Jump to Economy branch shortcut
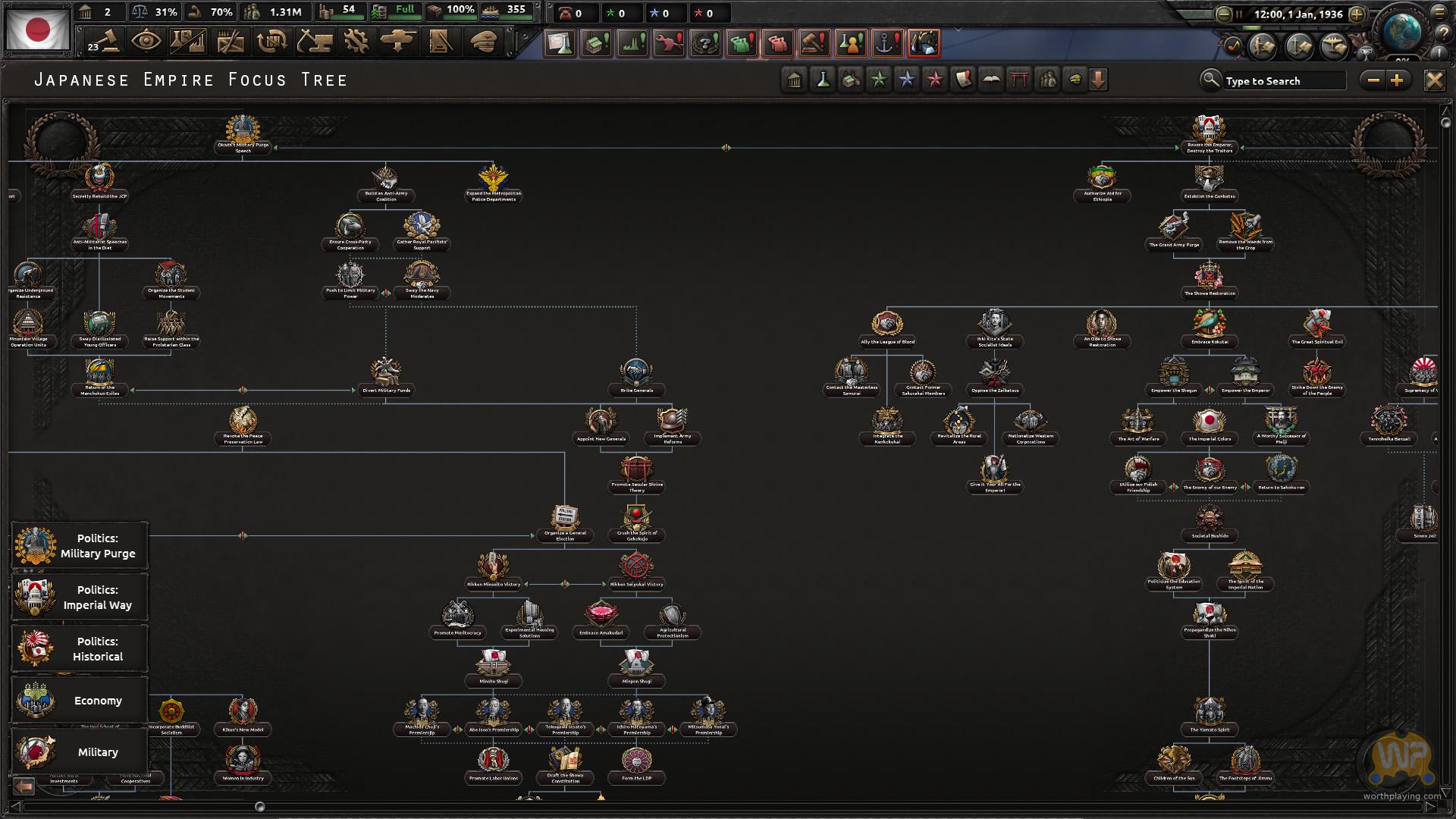Viewport: 1456px width, 819px height. click(80, 701)
